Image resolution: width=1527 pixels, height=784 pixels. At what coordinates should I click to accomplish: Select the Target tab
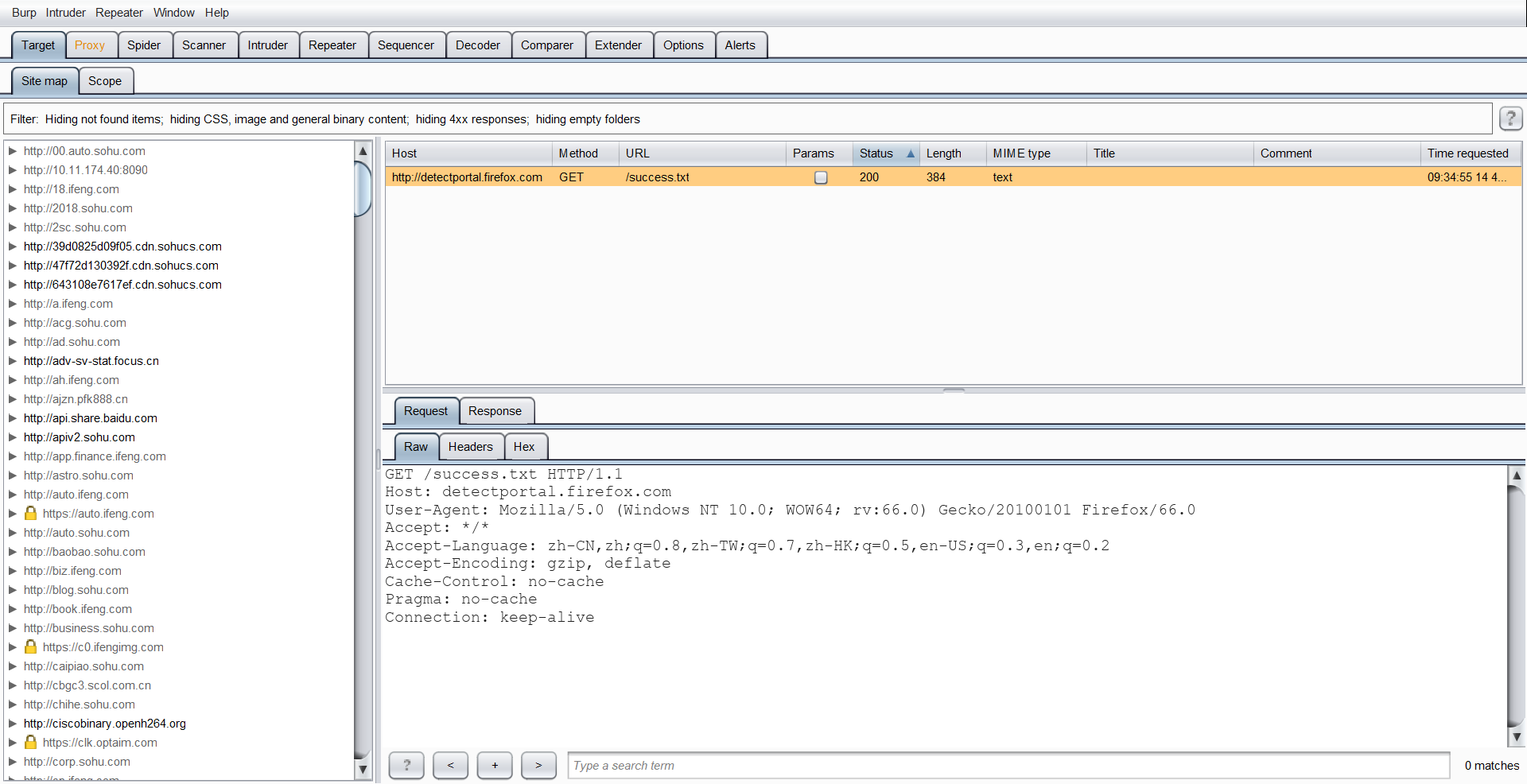pyautogui.click(x=38, y=45)
